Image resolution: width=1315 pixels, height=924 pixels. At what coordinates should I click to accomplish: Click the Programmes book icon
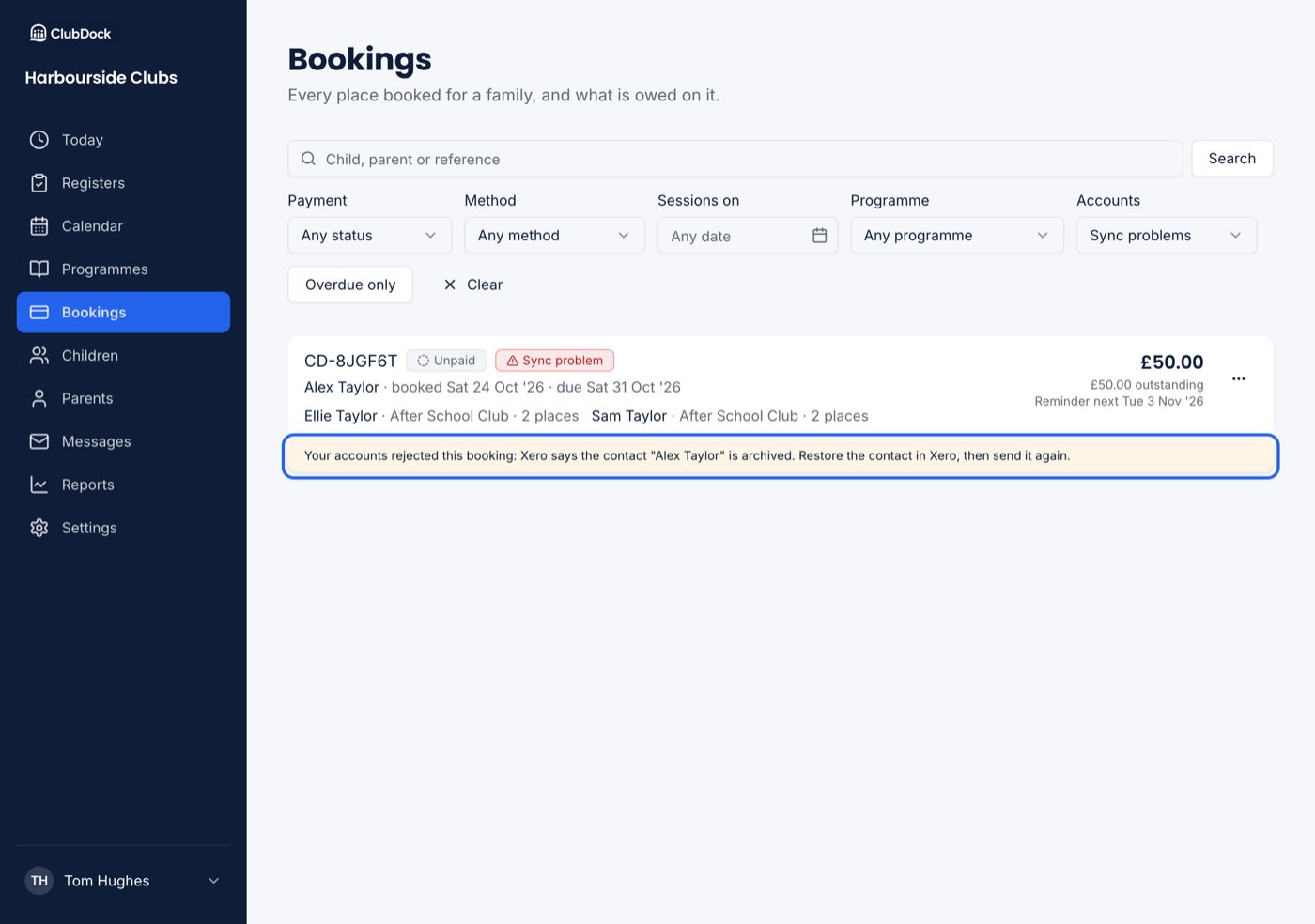(39, 269)
